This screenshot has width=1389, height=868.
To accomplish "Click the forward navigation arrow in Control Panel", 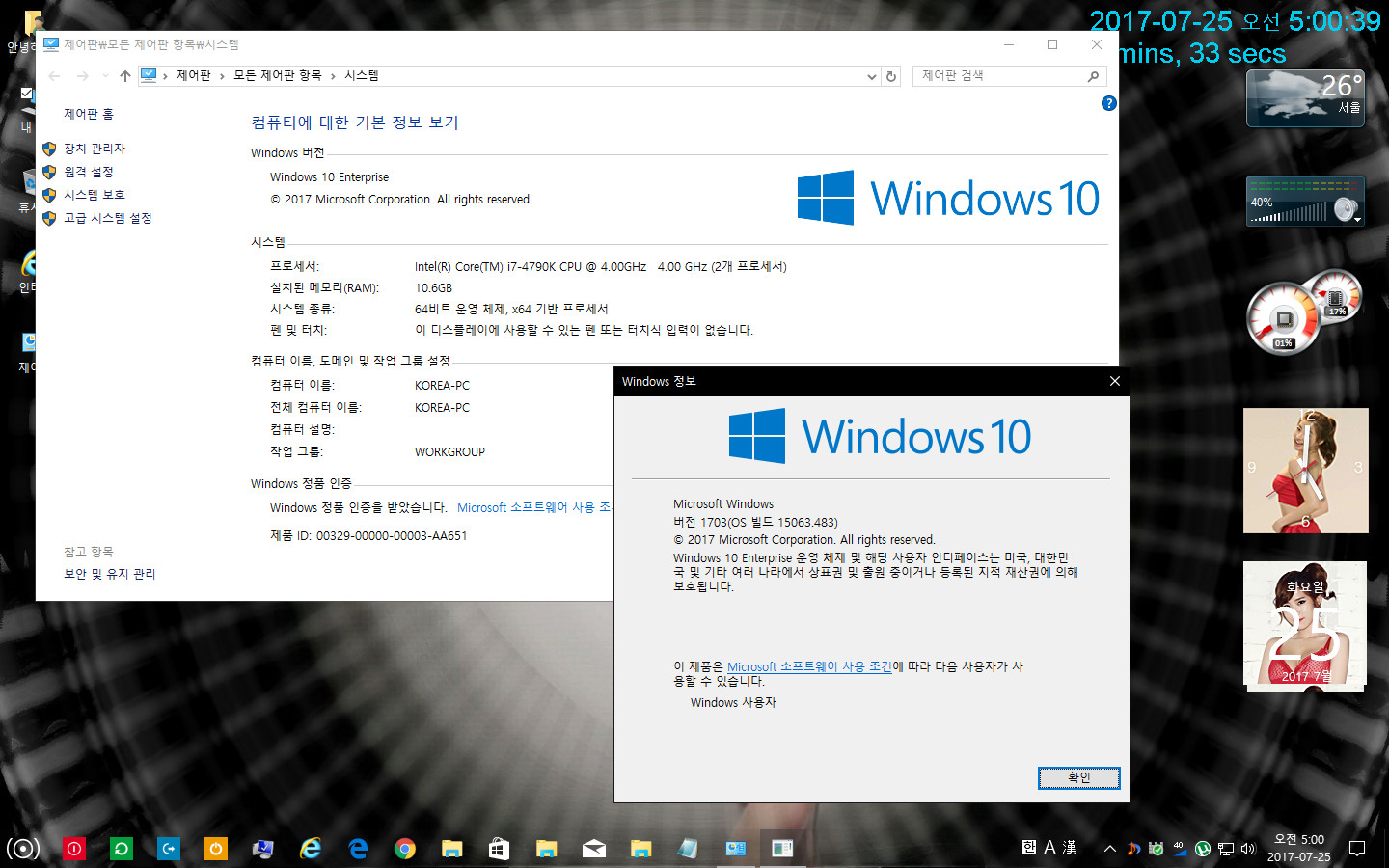I will pyautogui.click(x=83, y=76).
